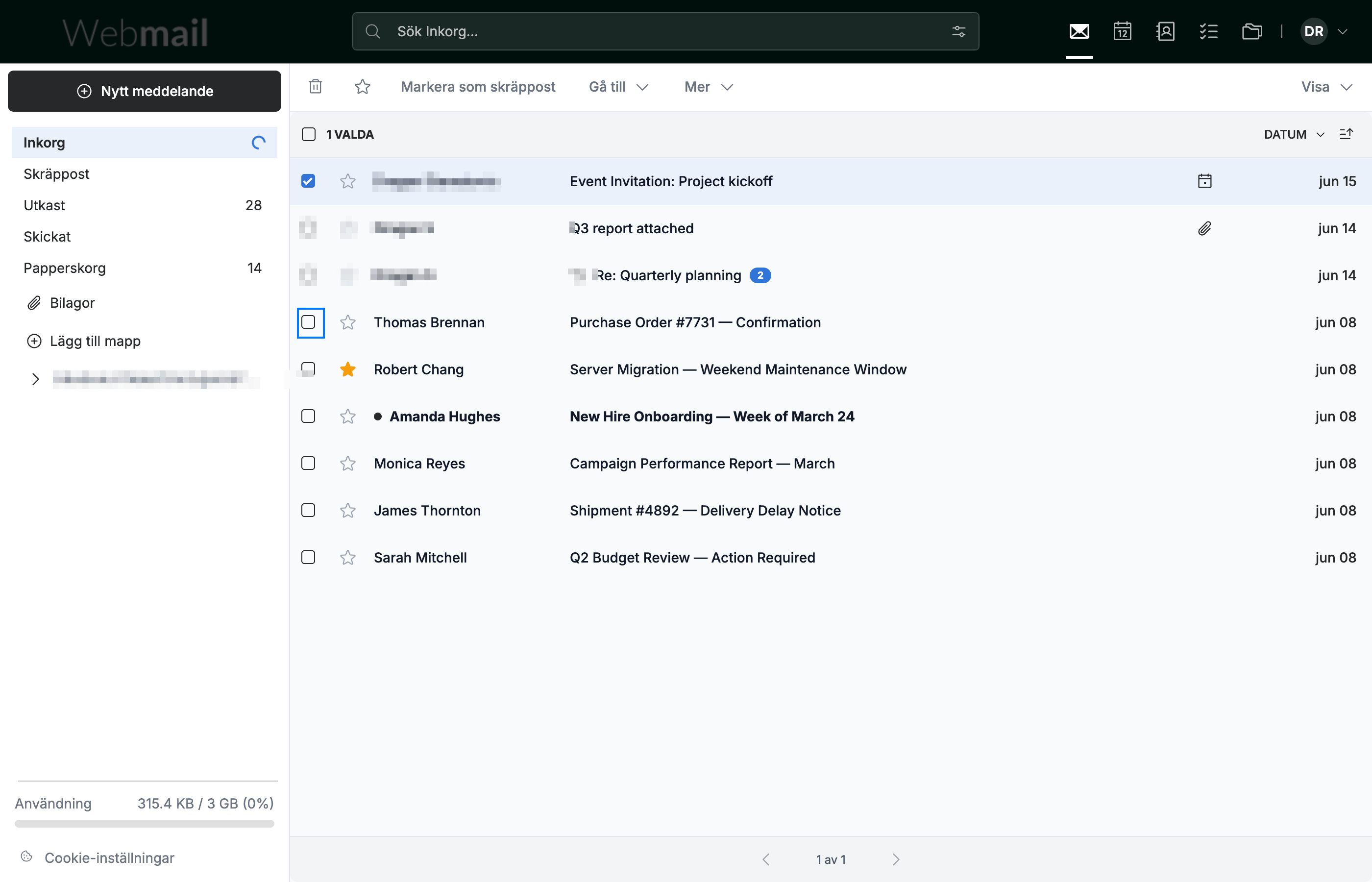Star the Thomas Brennan message
The height and width of the screenshot is (882, 1372).
[347, 322]
